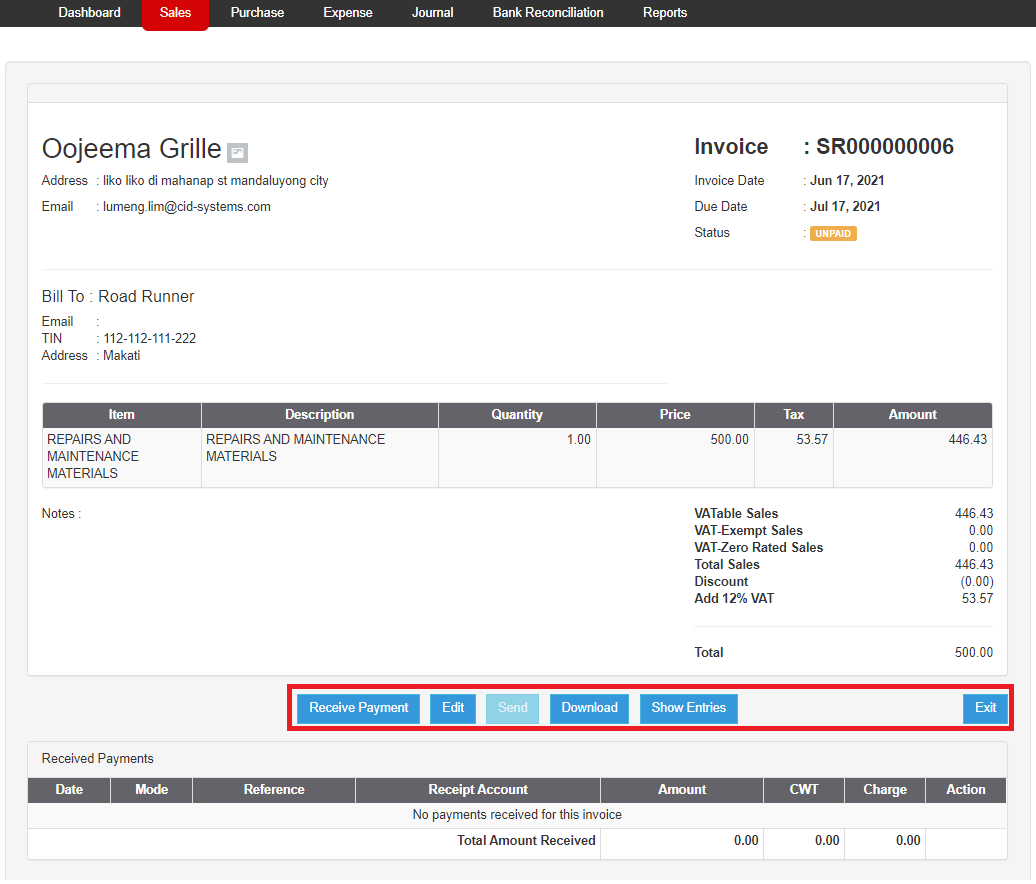Download the invoice SR000000006
Screen dimensions: 1036x884
[589, 708]
